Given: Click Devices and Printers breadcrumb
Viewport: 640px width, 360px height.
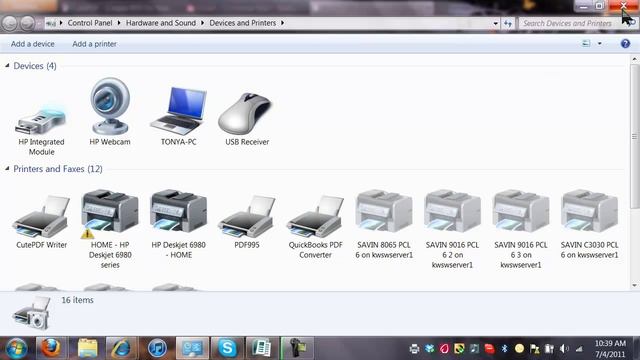Looking at the screenshot, I should 242,23.
